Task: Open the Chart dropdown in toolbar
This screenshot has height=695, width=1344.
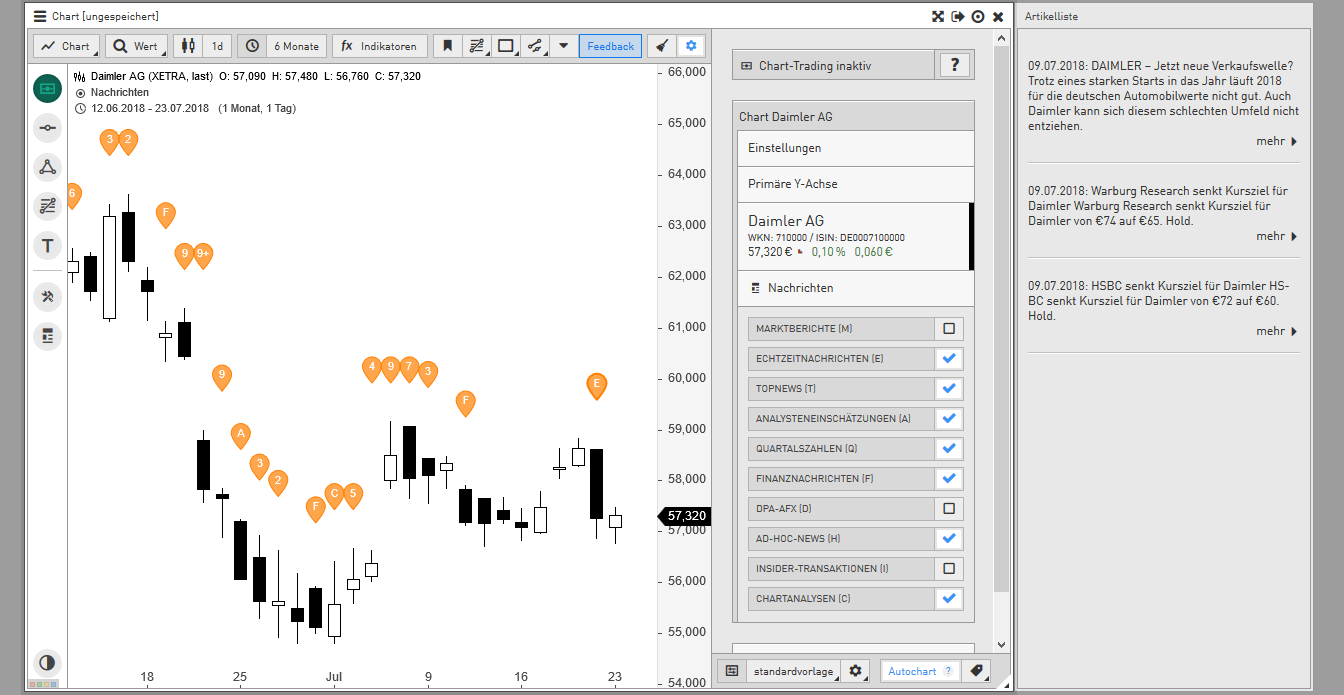Action: (66, 46)
